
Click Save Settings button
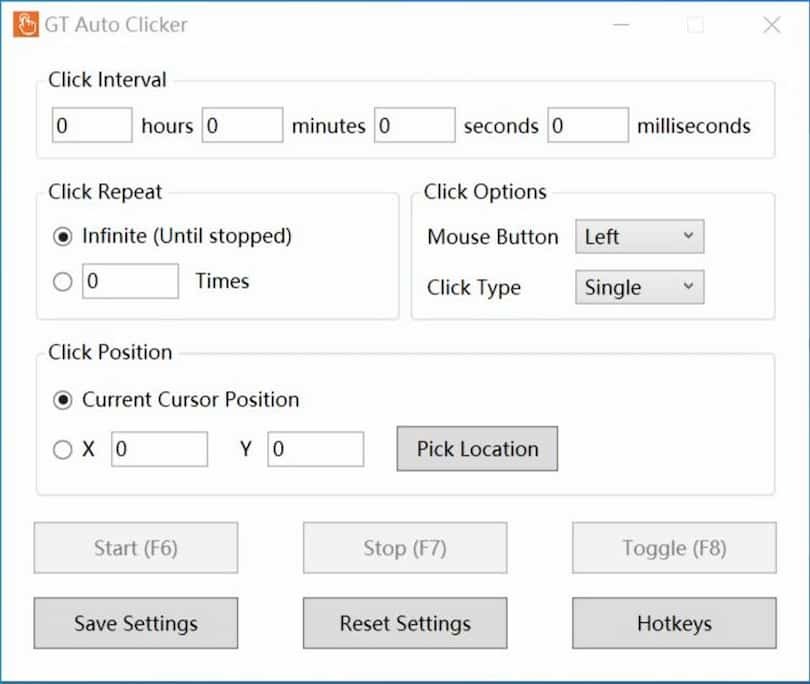pos(136,623)
